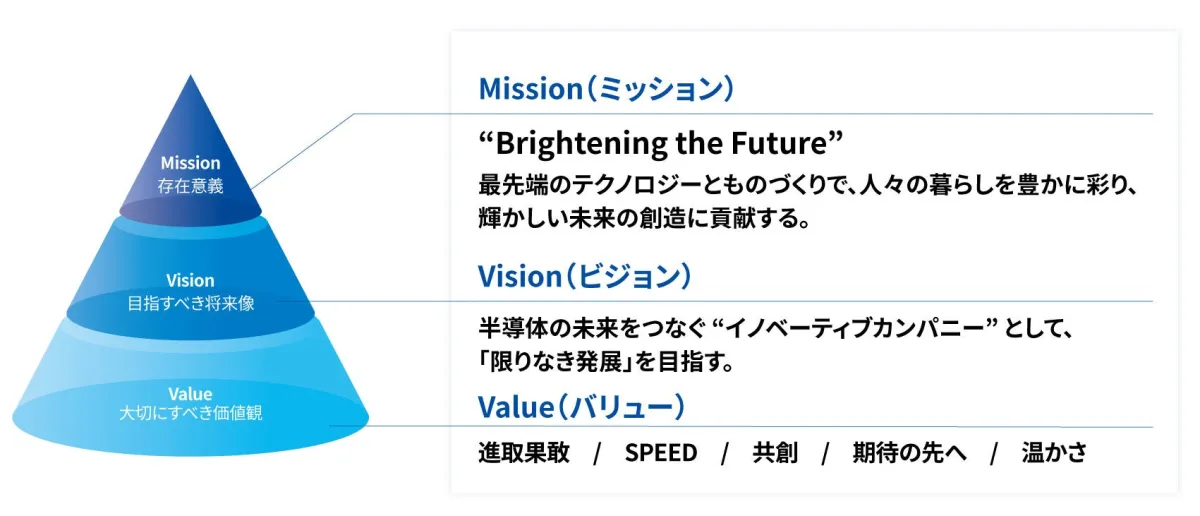Select the 温かさ value keyword
1200x516 pixels.
pyautogui.click(x=1054, y=453)
